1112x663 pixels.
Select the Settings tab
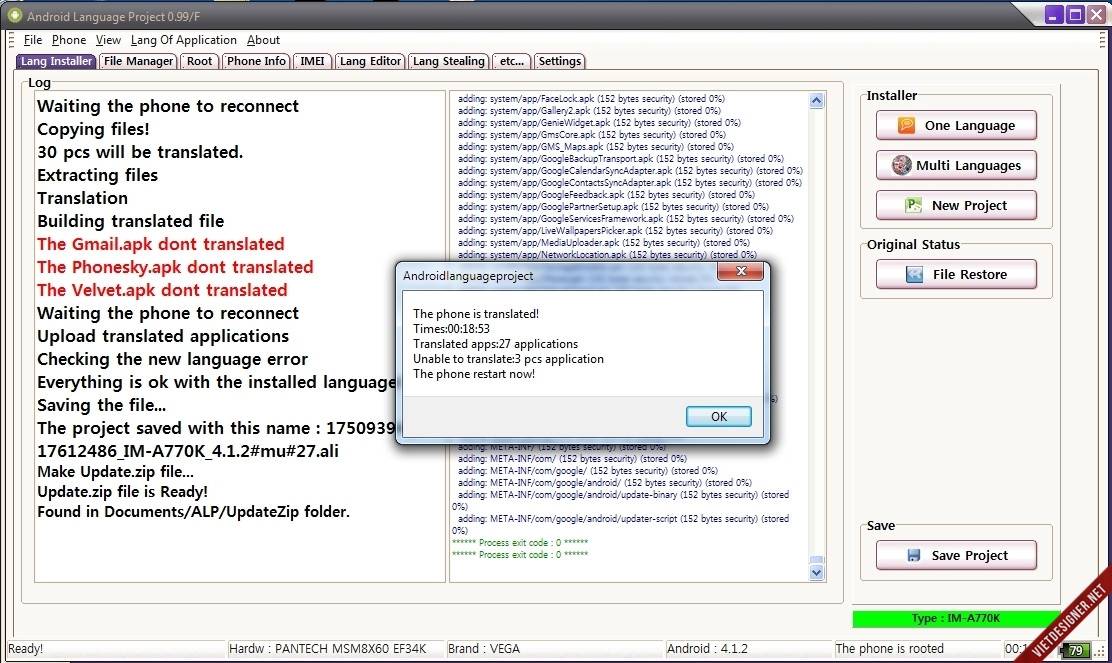click(560, 61)
